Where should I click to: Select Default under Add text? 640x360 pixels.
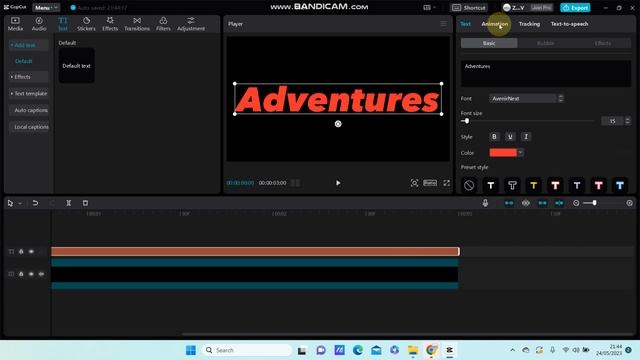pyautogui.click(x=24, y=61)
